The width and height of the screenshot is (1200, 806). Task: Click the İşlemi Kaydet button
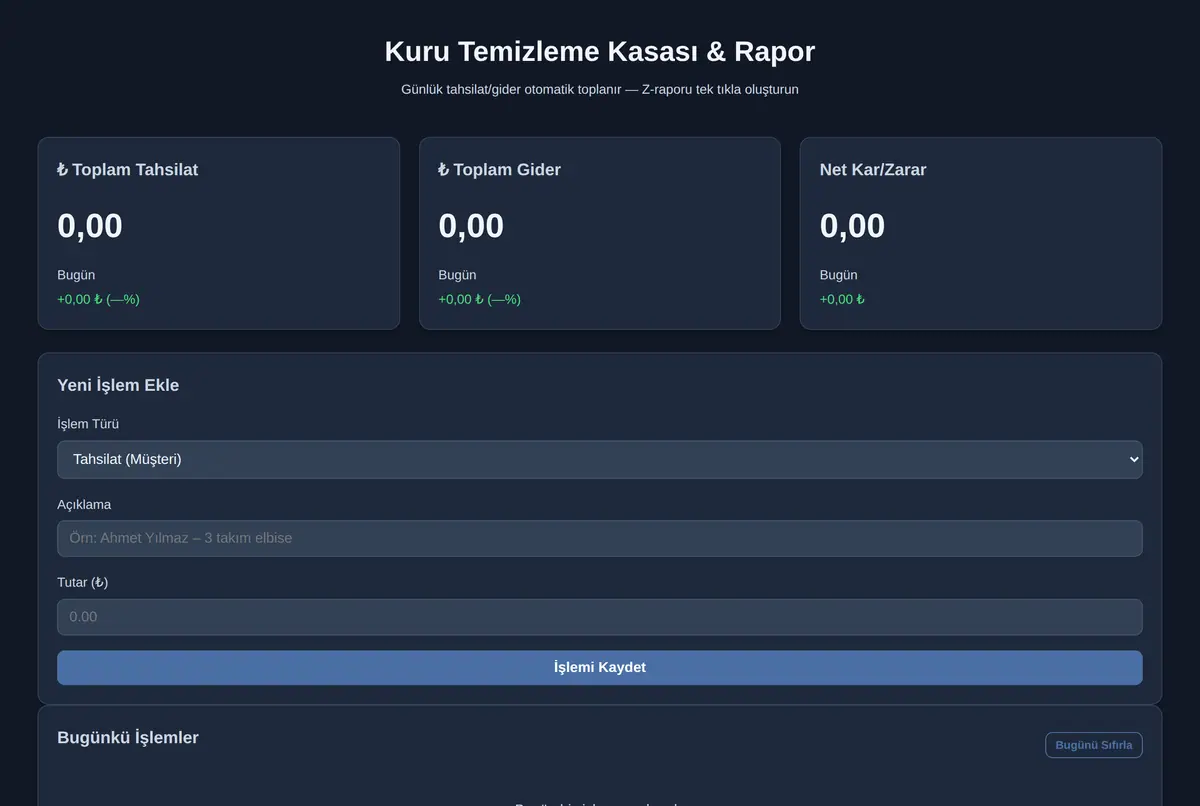pos(600,668)
